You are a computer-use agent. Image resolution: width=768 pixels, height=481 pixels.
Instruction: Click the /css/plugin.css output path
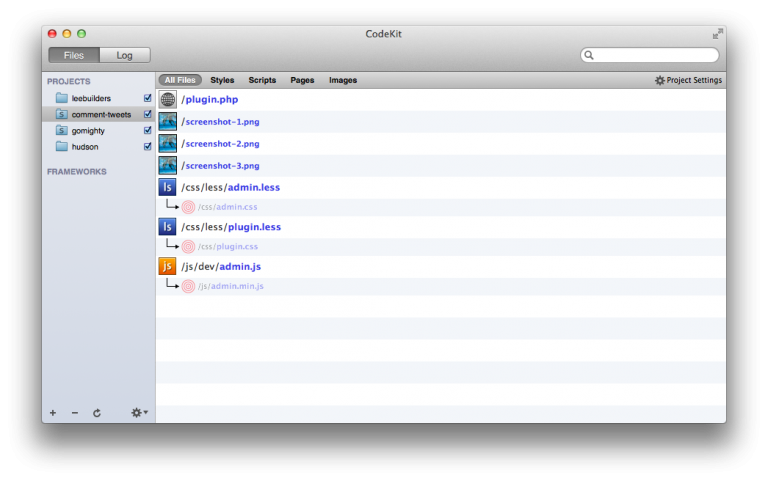(228, 246)
